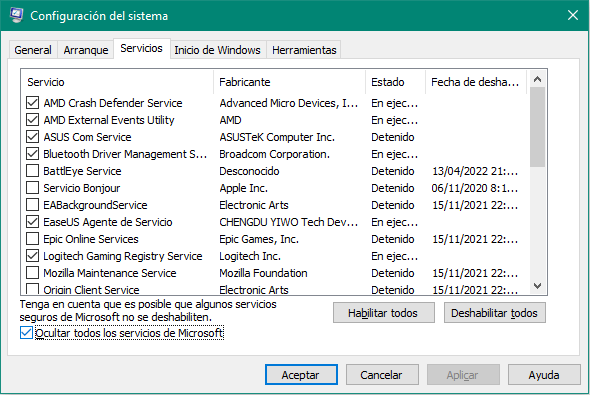Screen dimensions: 590x395
Task: Check Origin Client Service checkbox
Action: 32,289
